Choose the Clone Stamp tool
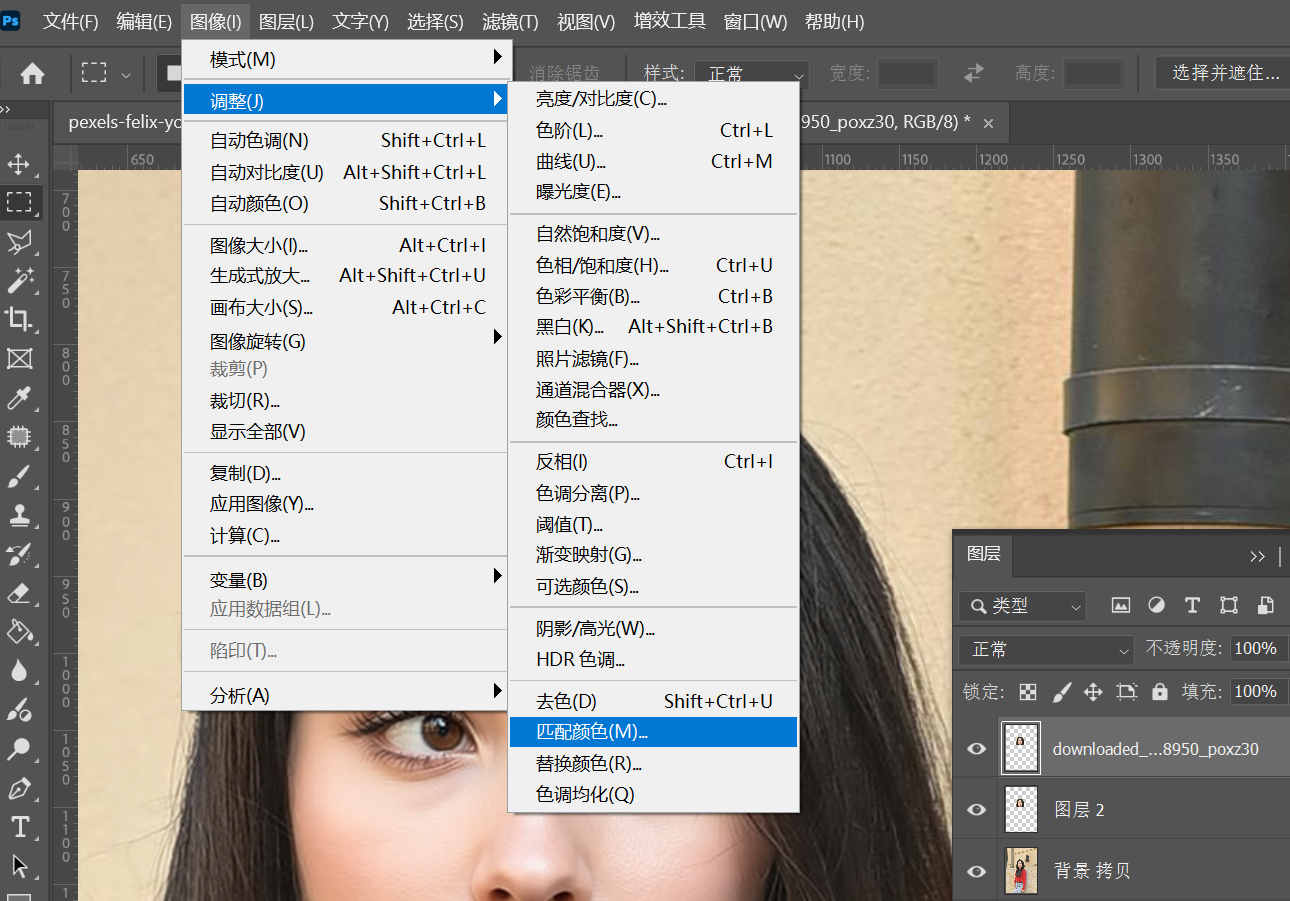 point(19,515)
